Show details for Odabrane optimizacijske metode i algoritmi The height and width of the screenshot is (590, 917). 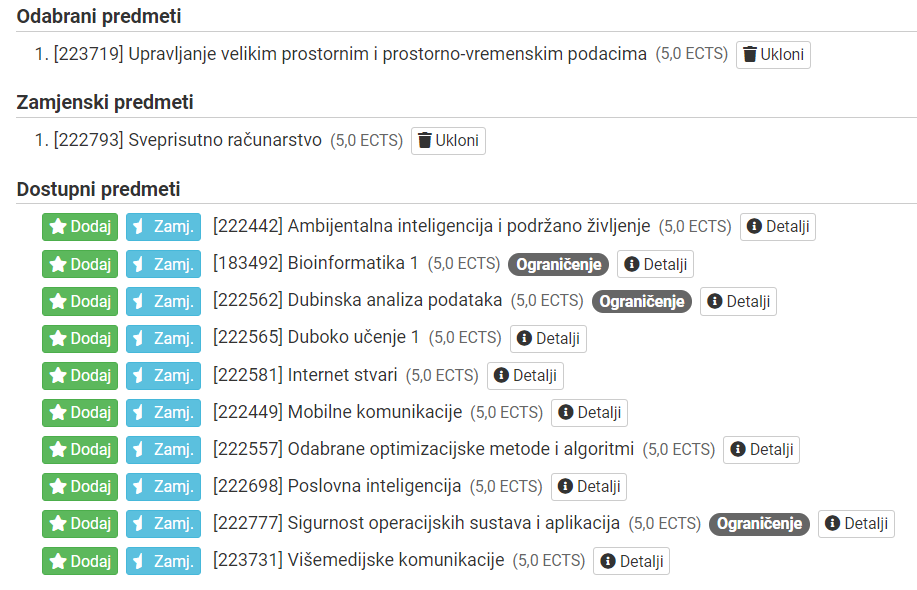tap(761, 450)
